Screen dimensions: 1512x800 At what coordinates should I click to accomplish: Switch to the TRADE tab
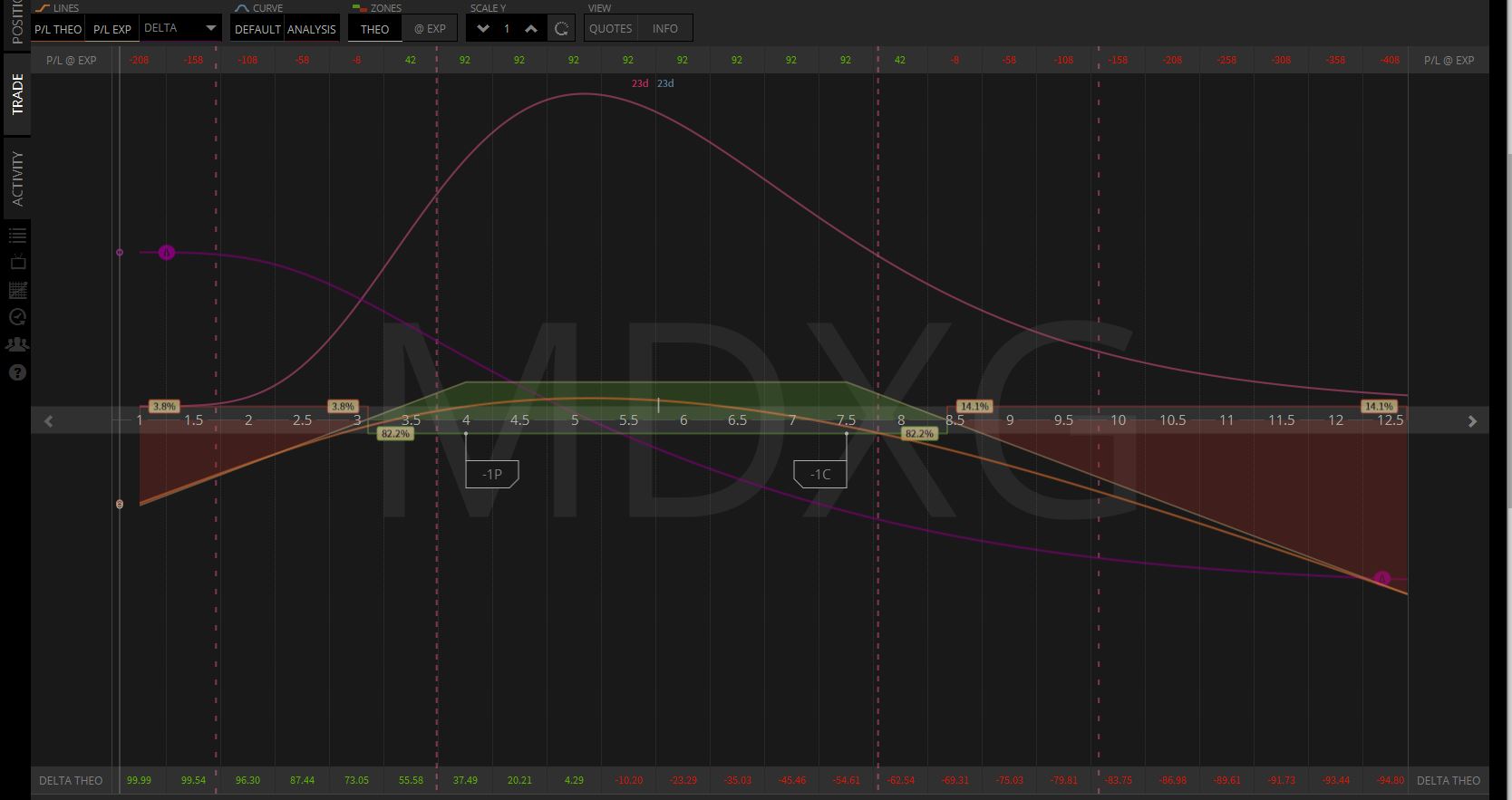[17, 93]
